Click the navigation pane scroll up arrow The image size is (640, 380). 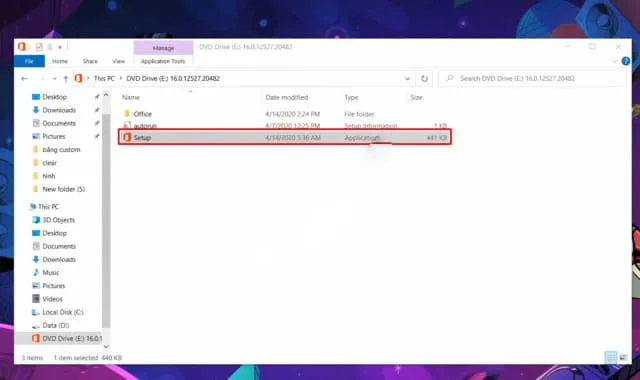tap(106, 95)
